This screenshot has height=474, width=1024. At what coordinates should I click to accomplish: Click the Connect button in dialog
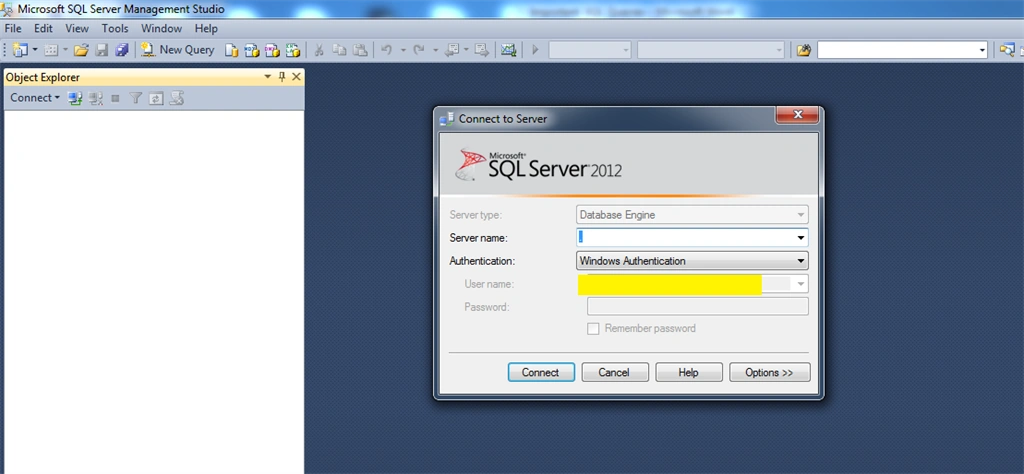click(x=541, y=372)
